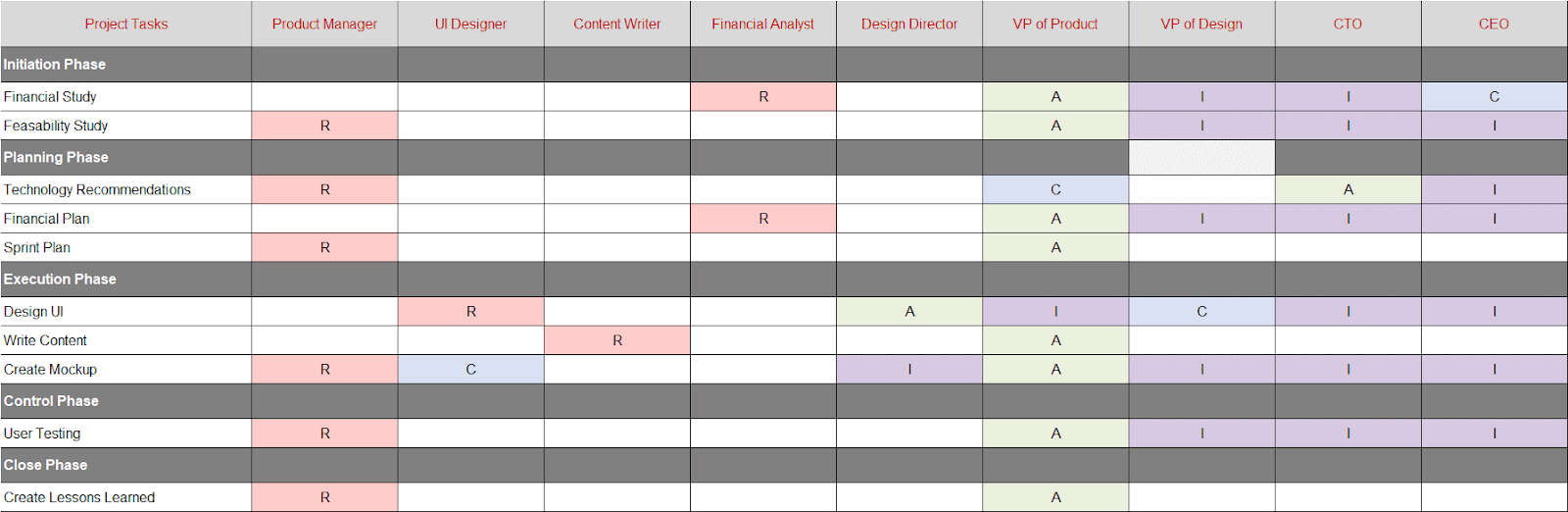Screen dimensions: 1568x512
Task: Select the Design UI R cell under UI Designer
Action: click(x=470, y=311)
